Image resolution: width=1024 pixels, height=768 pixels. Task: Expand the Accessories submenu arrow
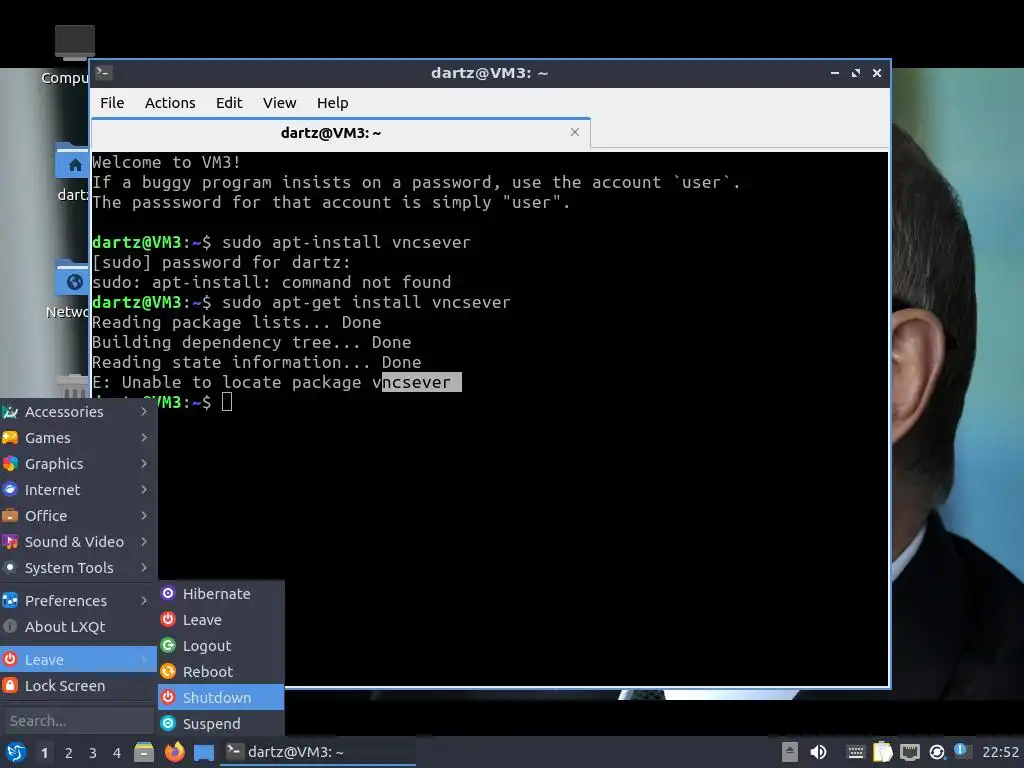click(144, 411)
